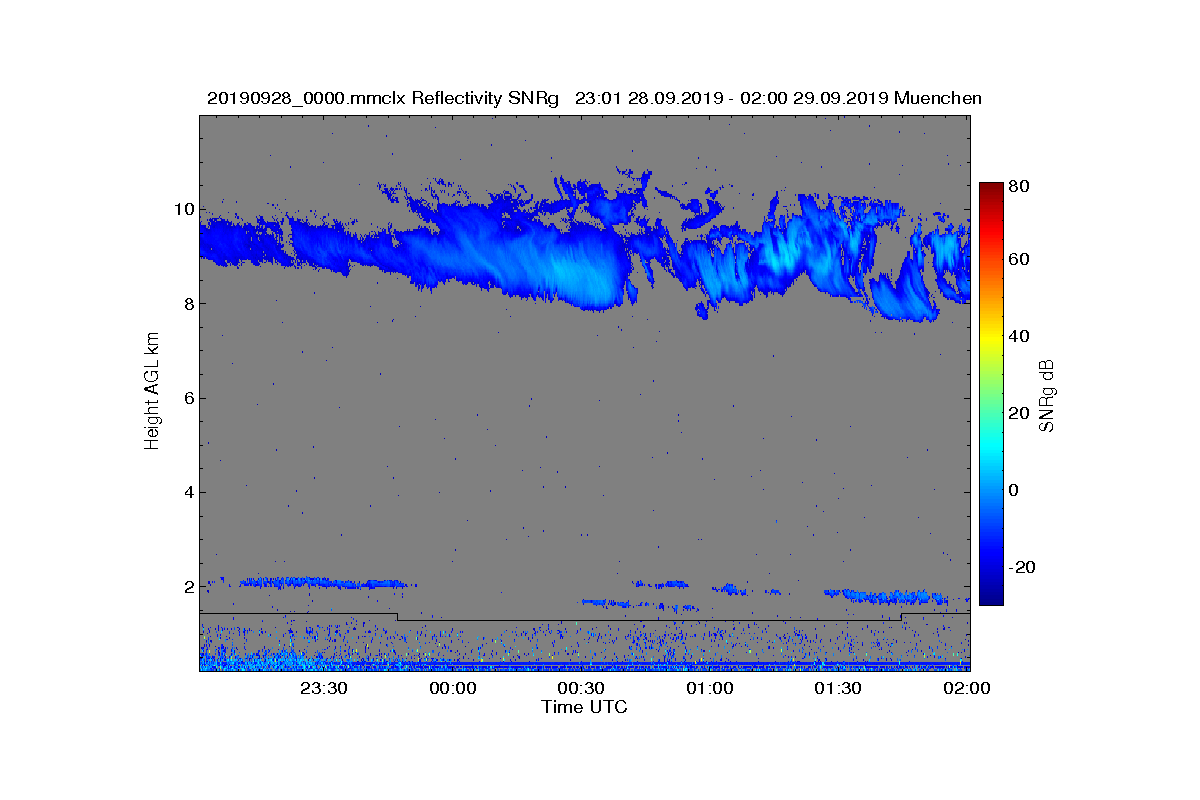Select the 'Height AGL km' y-axis label
The image size is (1200, 800).
click(152, 392)
